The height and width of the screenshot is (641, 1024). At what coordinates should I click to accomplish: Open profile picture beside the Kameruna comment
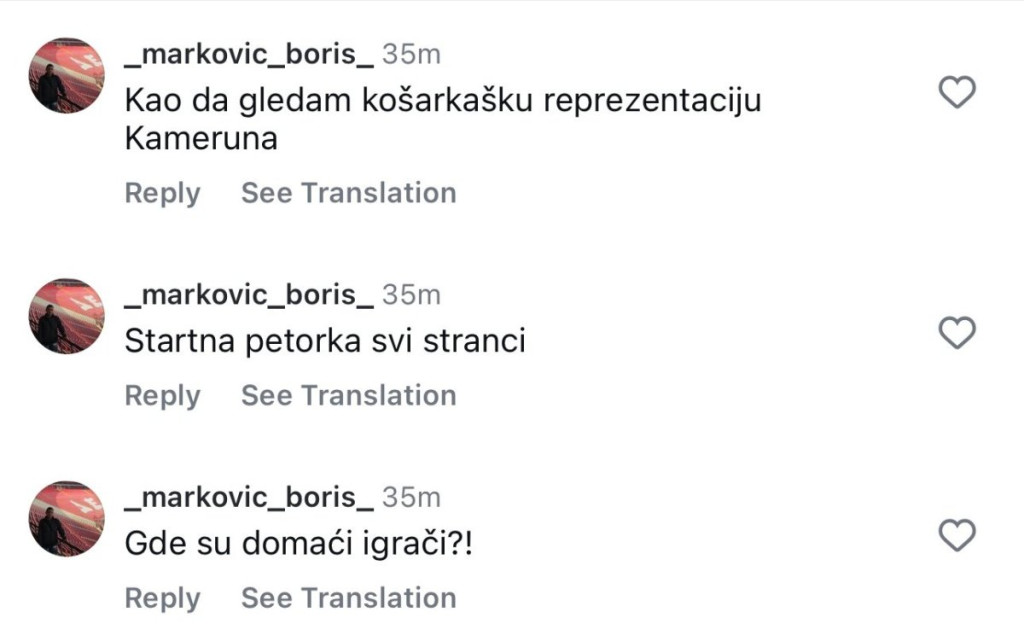tap(66, 76)
